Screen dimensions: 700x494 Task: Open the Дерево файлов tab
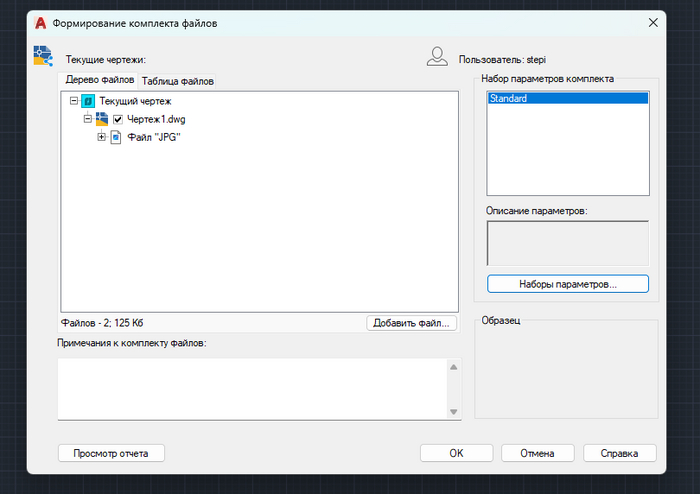pos(99,80)
